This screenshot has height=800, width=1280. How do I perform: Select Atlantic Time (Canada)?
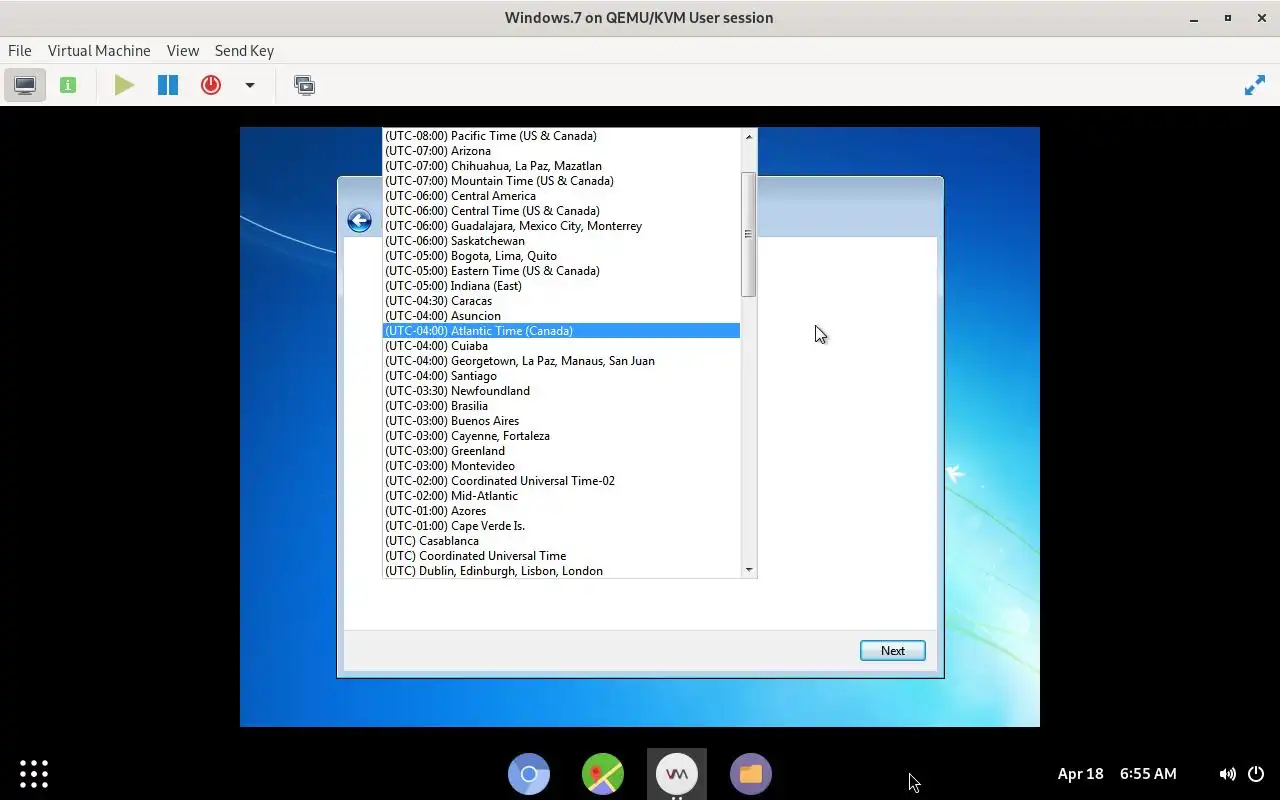click(561, 330)
